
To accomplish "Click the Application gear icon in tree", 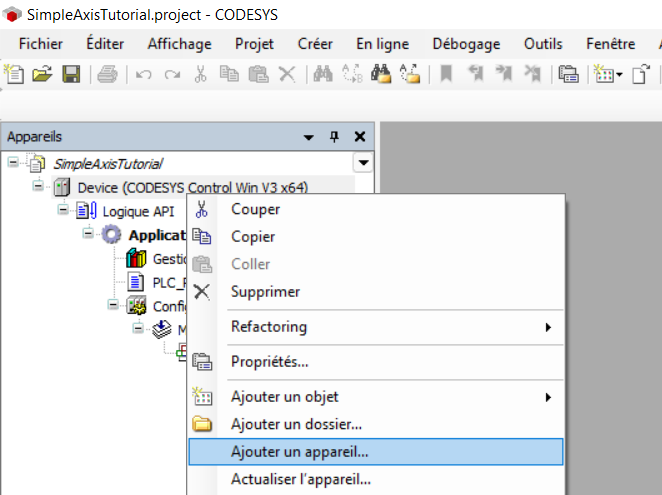I will pyautogui.click(x=111, y=234).
